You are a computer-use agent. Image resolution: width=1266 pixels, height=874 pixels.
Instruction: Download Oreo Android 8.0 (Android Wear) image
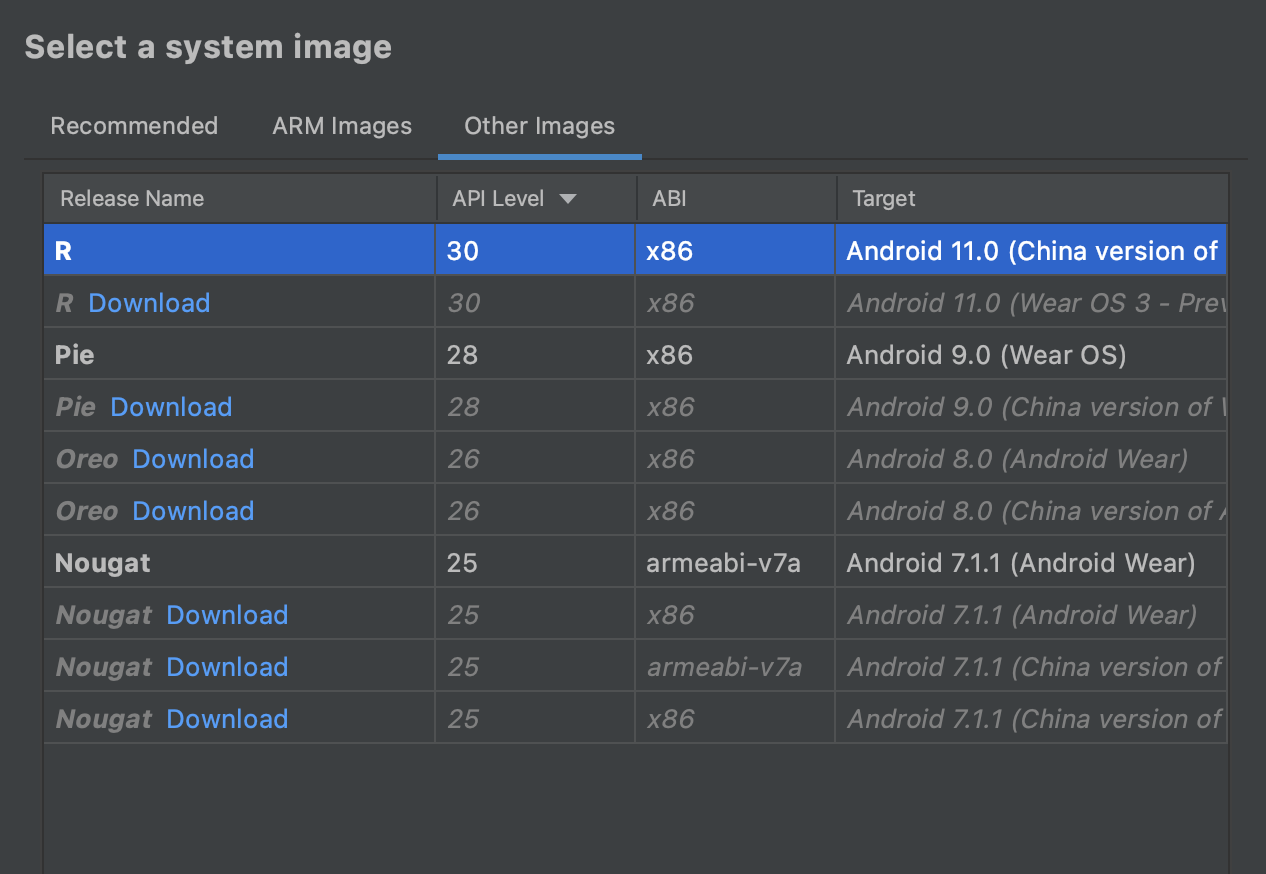point(193,459)
